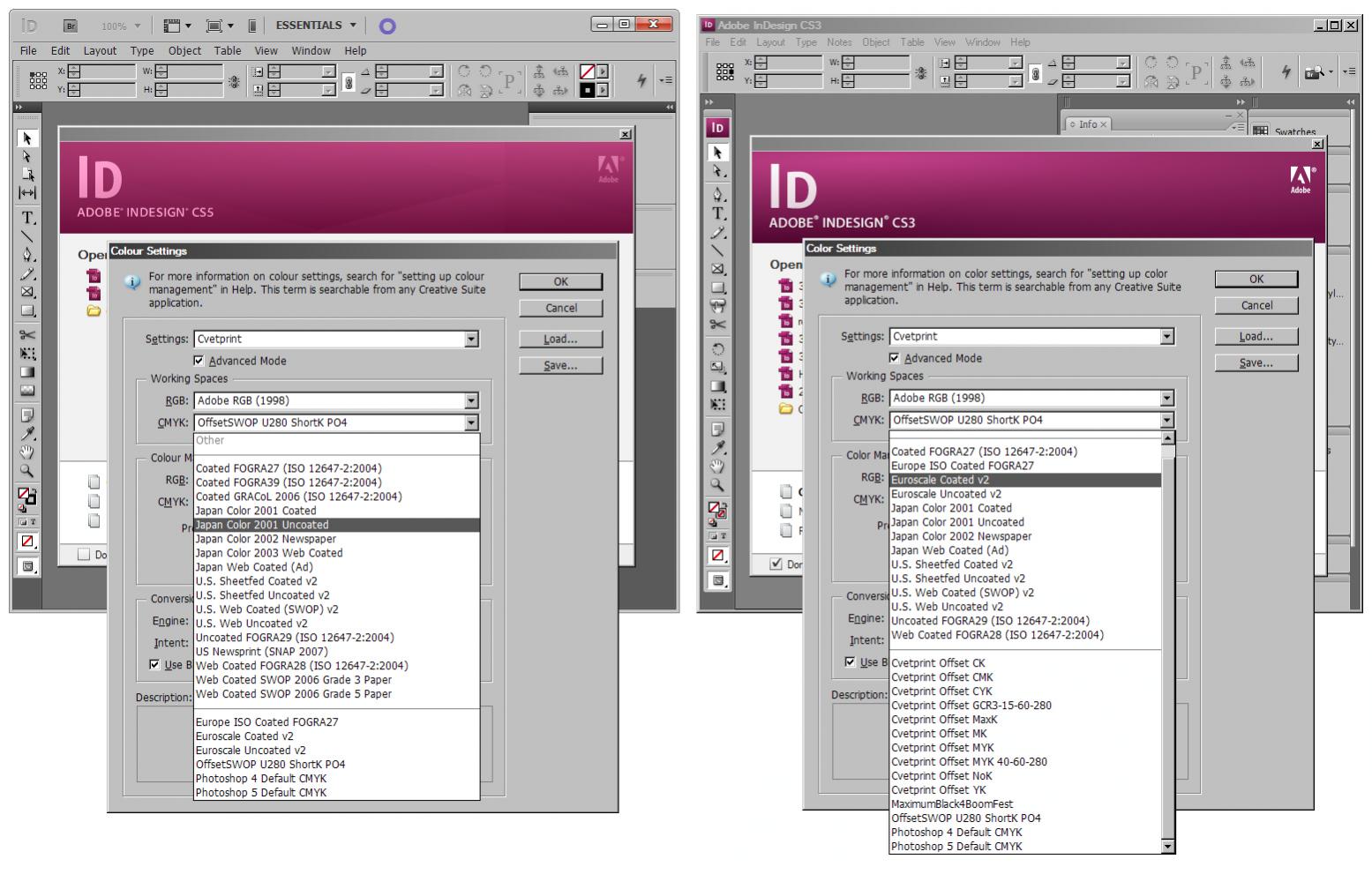This screenshot has width=1372, height=874.
Task: Open the Help menu in the CS3 window
Action: pos(1020,41)
